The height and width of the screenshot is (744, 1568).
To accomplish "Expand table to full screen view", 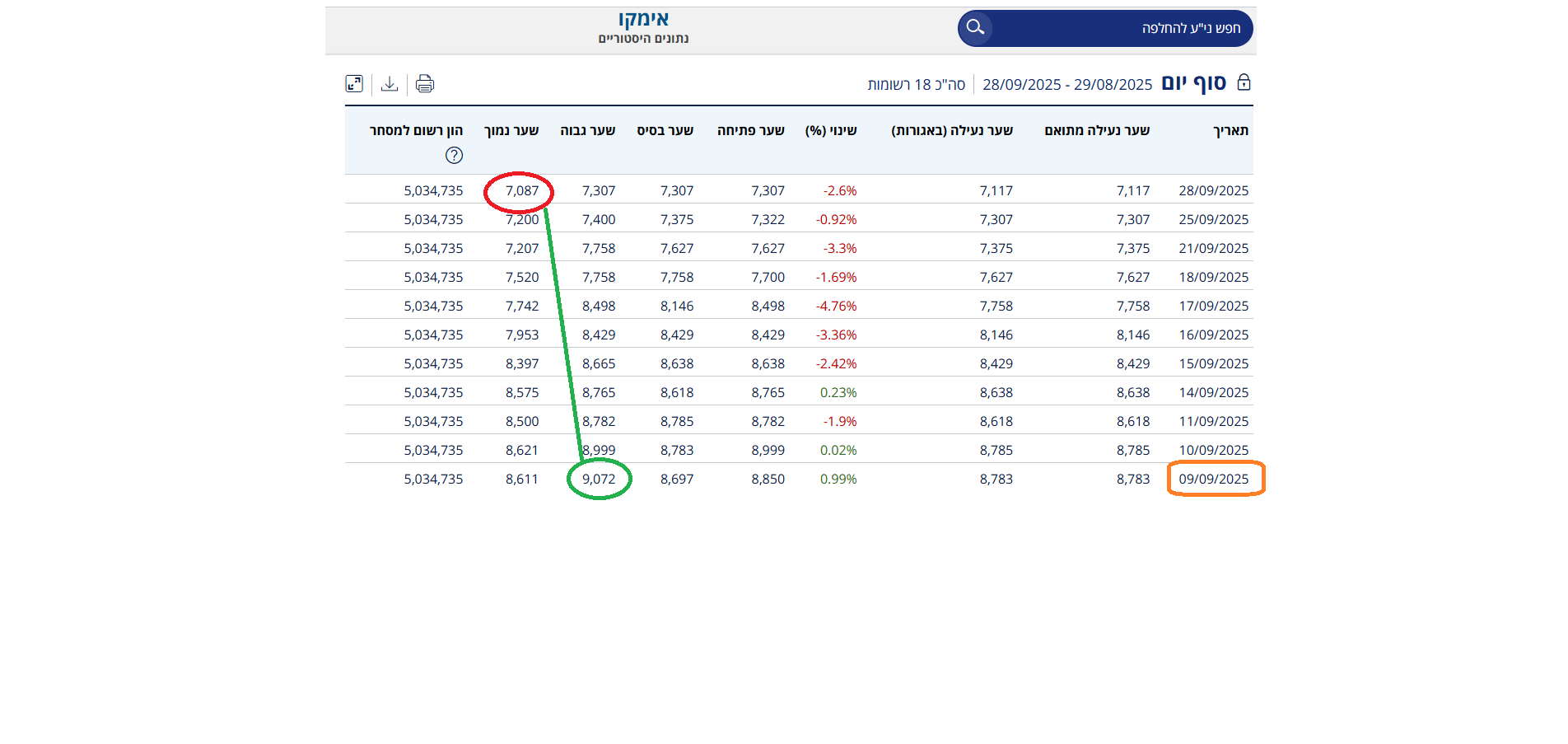I will [354, 83].
